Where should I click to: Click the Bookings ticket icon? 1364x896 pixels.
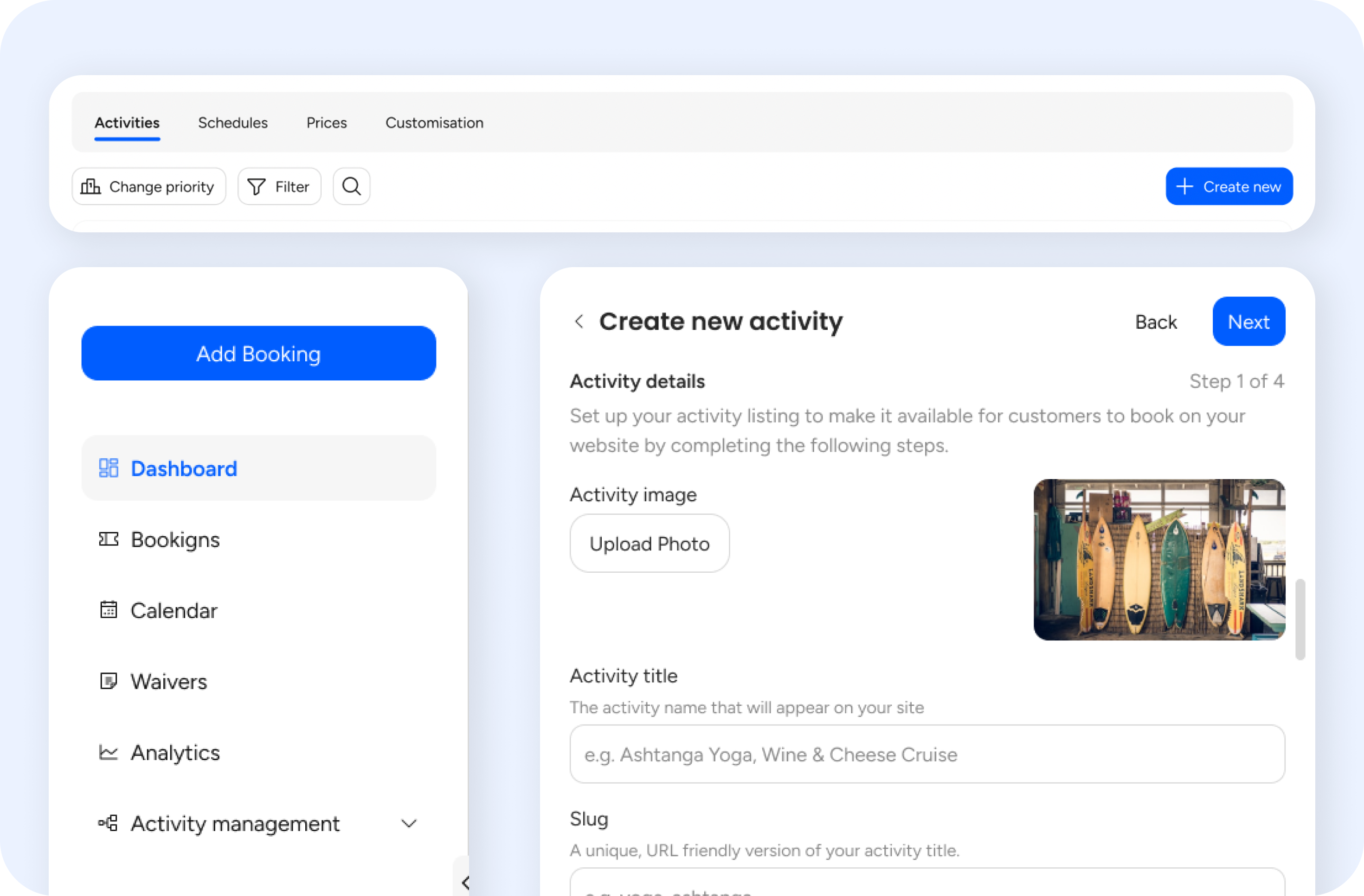click(108, 539)
